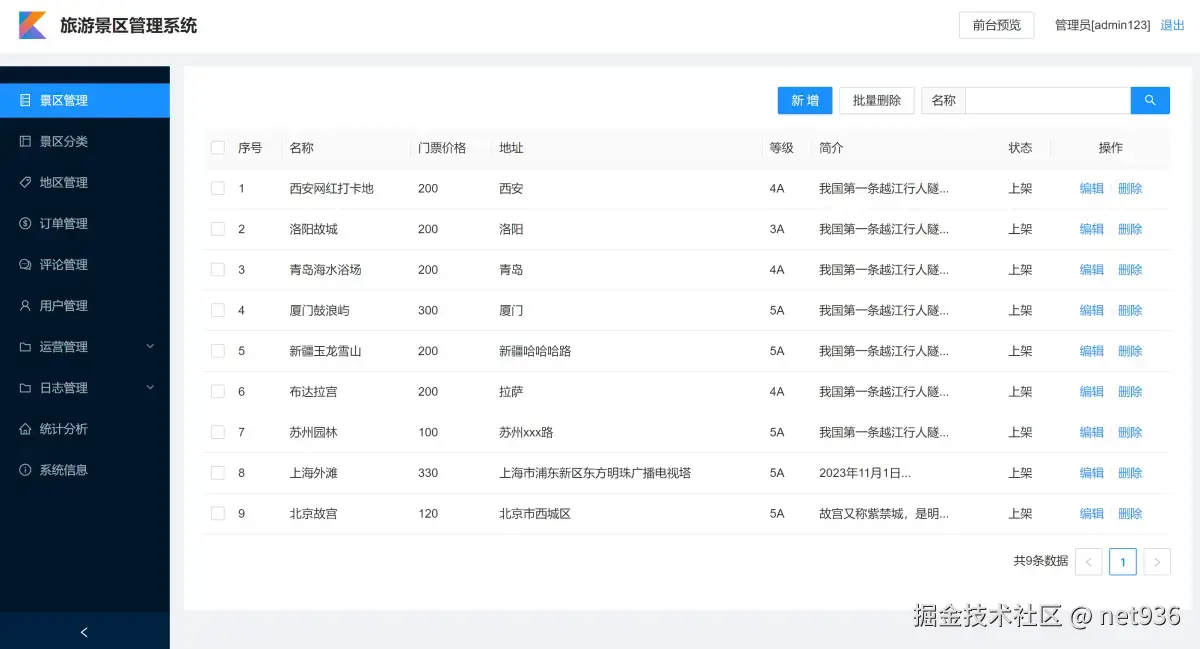The width and height of the screenshot is (1200, 649).
Task: Delete the 洛阳故城 row
Action: (x=1130, y=229)
